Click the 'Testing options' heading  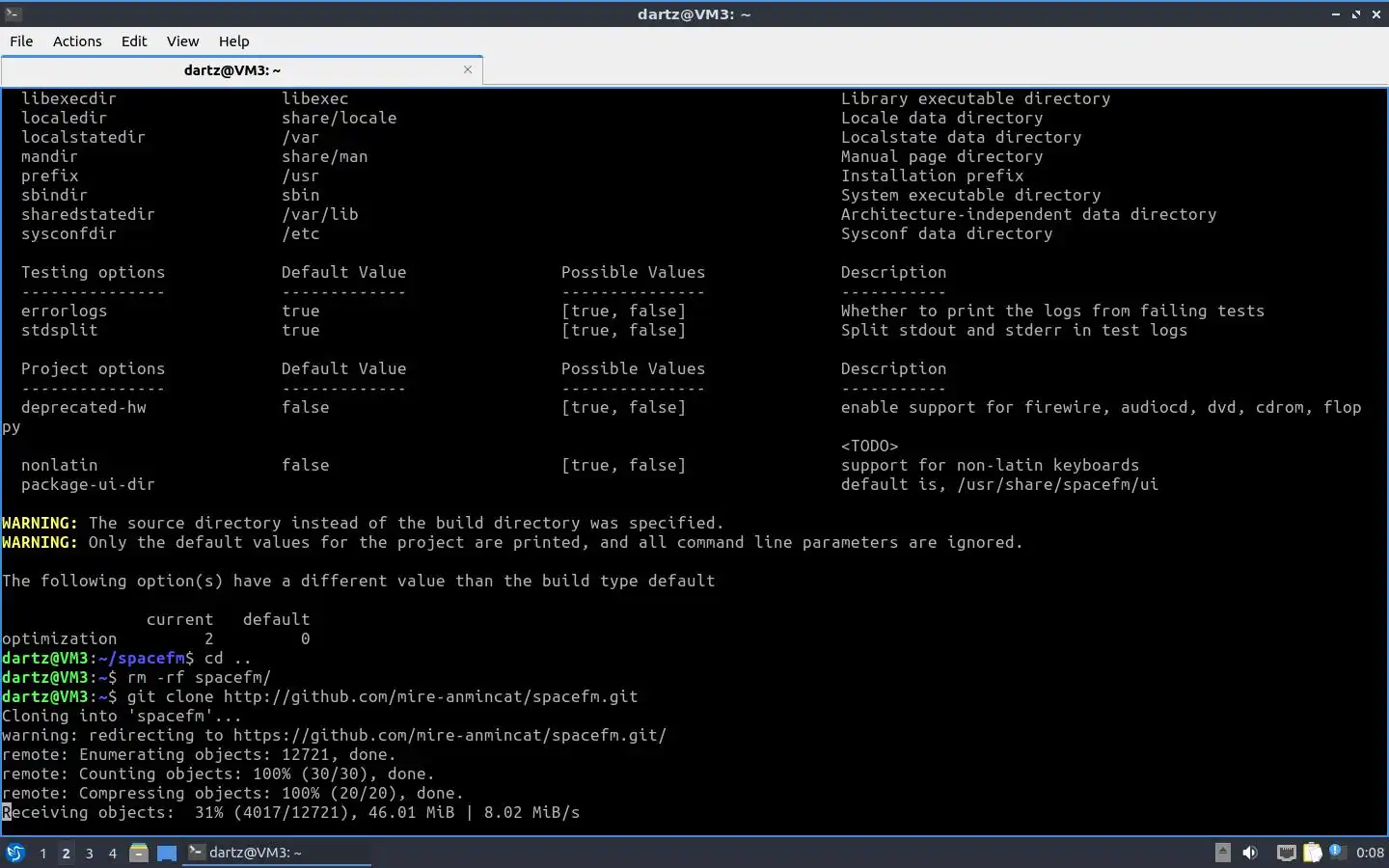coord(93,272)
